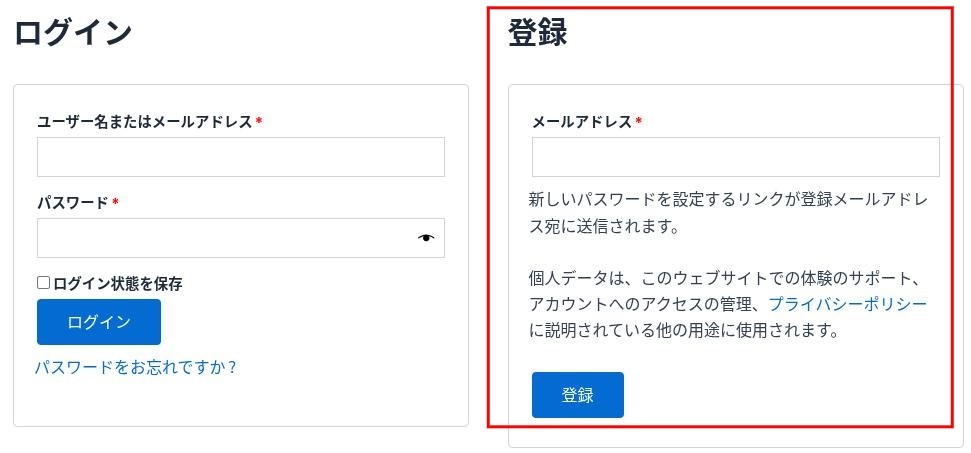Focus the ユーザー名またはメールアドレス input box

[240, 157]
